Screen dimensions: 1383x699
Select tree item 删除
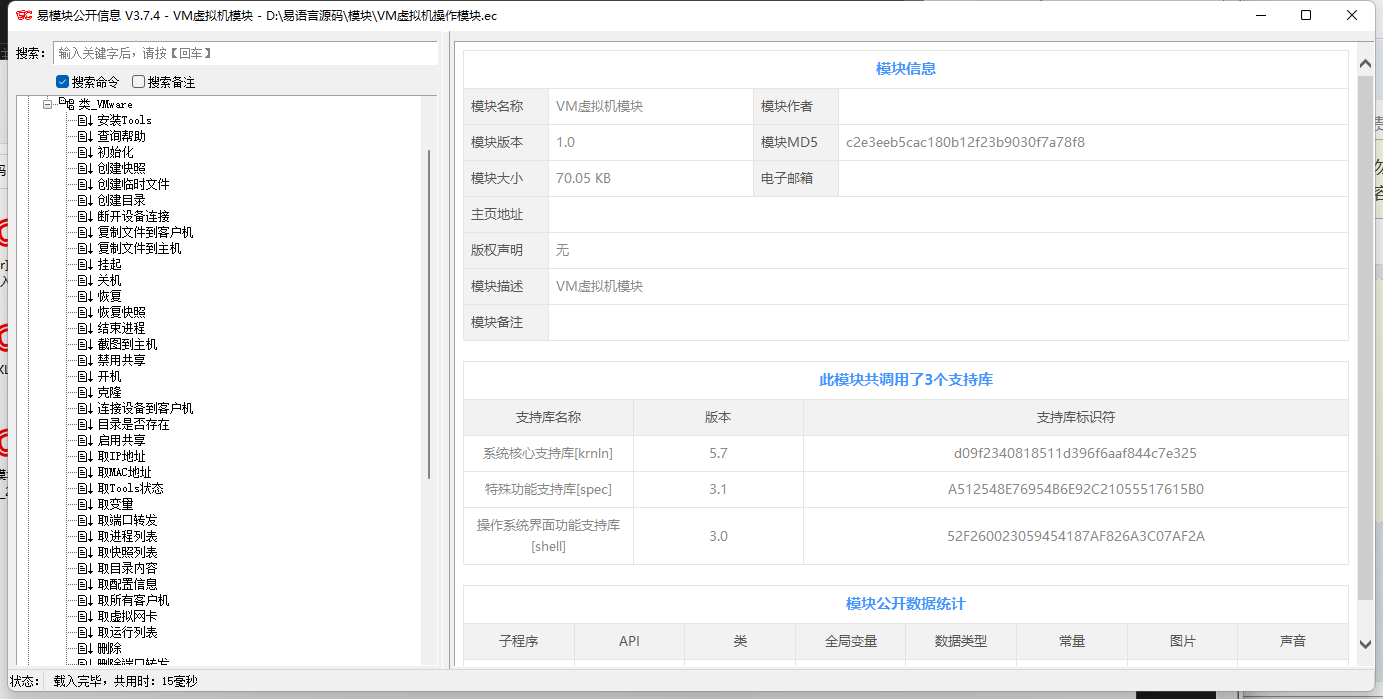[109, 648]
